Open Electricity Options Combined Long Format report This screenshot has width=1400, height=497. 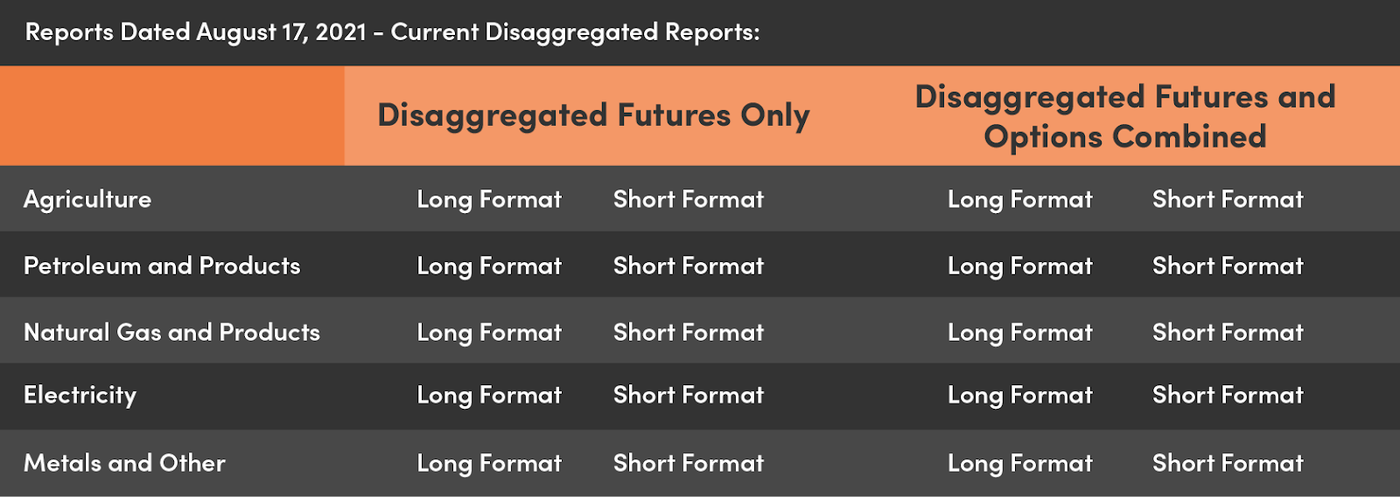(x=1020, y=395)
